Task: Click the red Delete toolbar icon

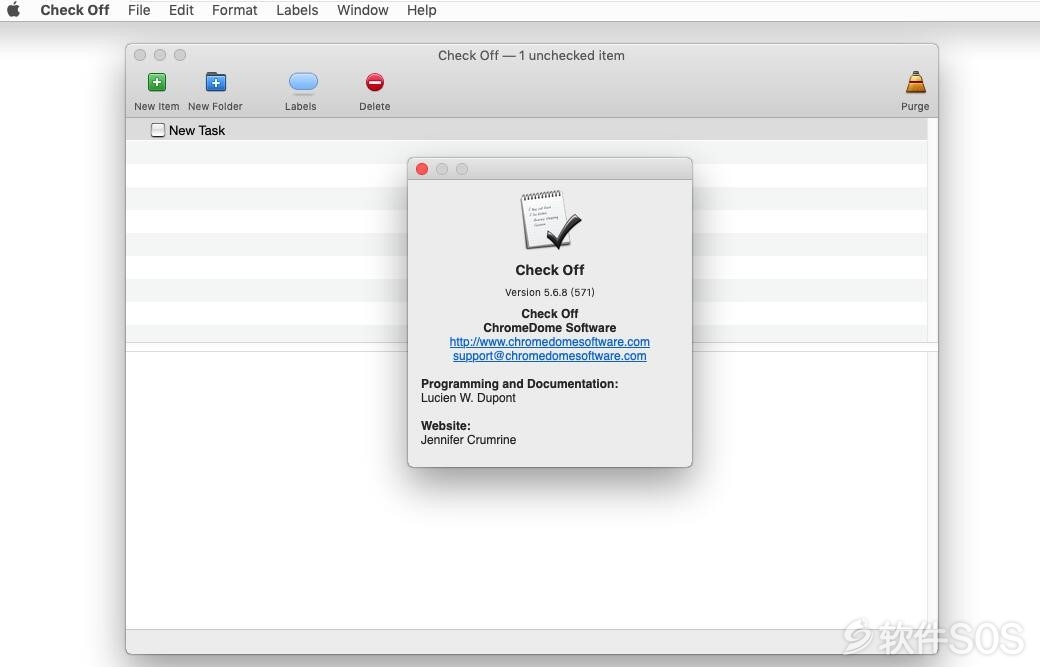Action: coord(375,82)
